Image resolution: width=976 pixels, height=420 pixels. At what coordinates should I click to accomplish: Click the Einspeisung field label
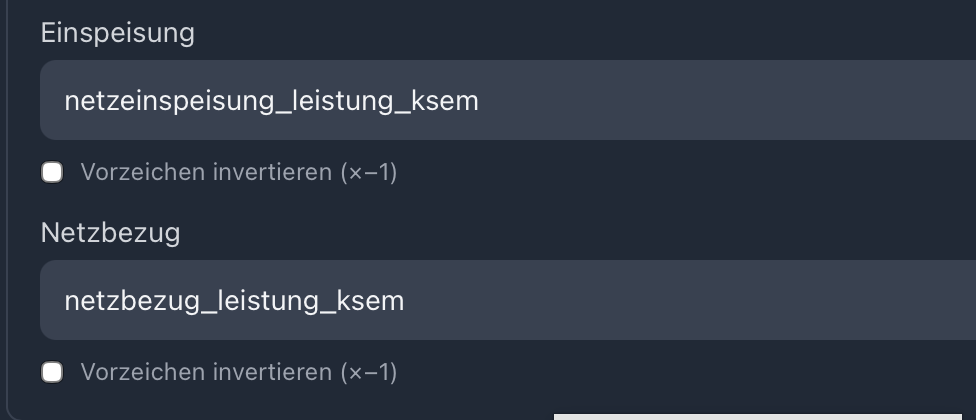118,33
